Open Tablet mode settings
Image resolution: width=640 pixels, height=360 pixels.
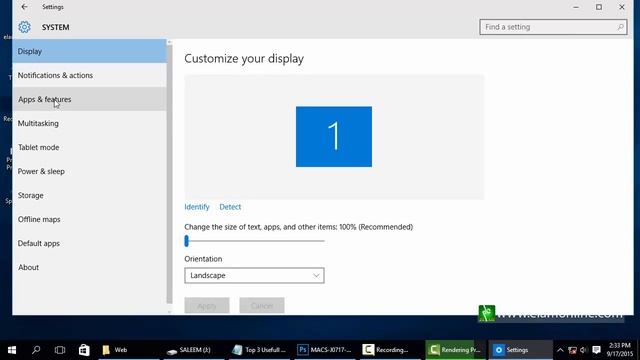(89, 147)
